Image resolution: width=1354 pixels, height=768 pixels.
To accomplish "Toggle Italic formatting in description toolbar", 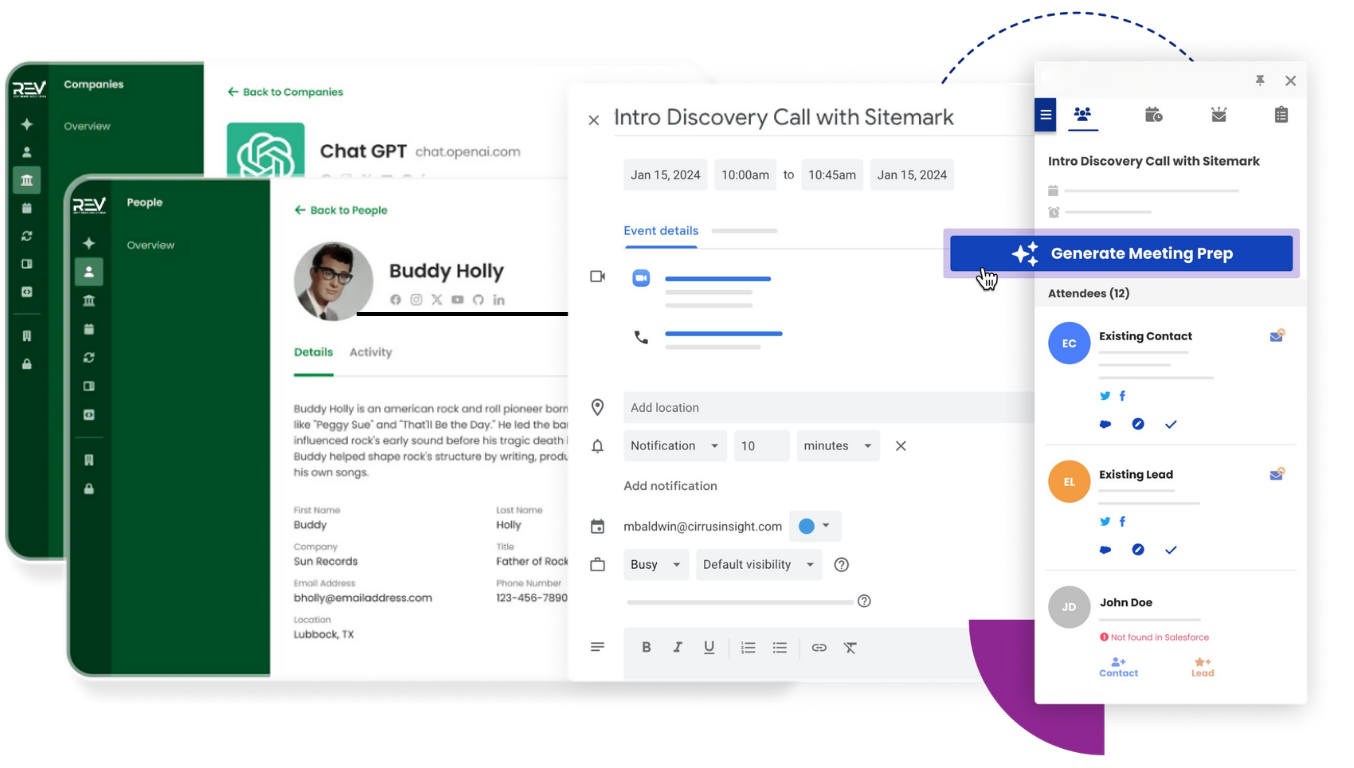I will coord(678,648).
